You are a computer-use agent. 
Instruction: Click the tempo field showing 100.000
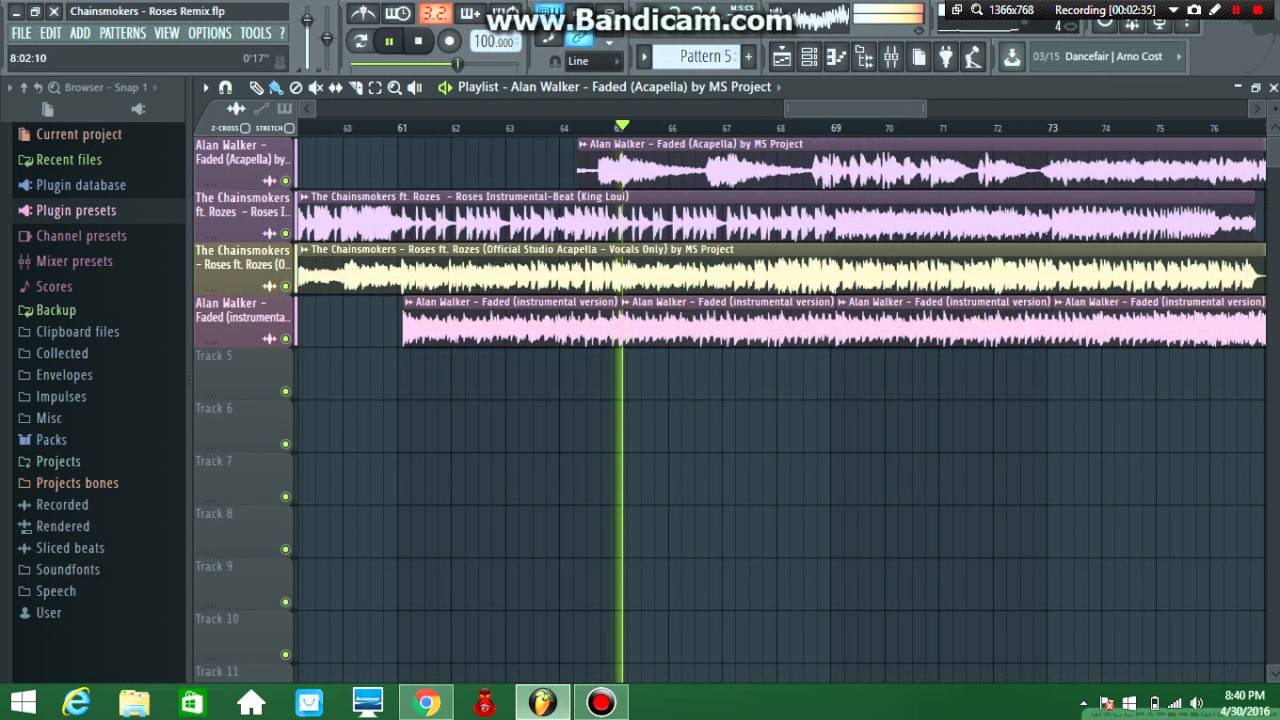pos(495,42)
